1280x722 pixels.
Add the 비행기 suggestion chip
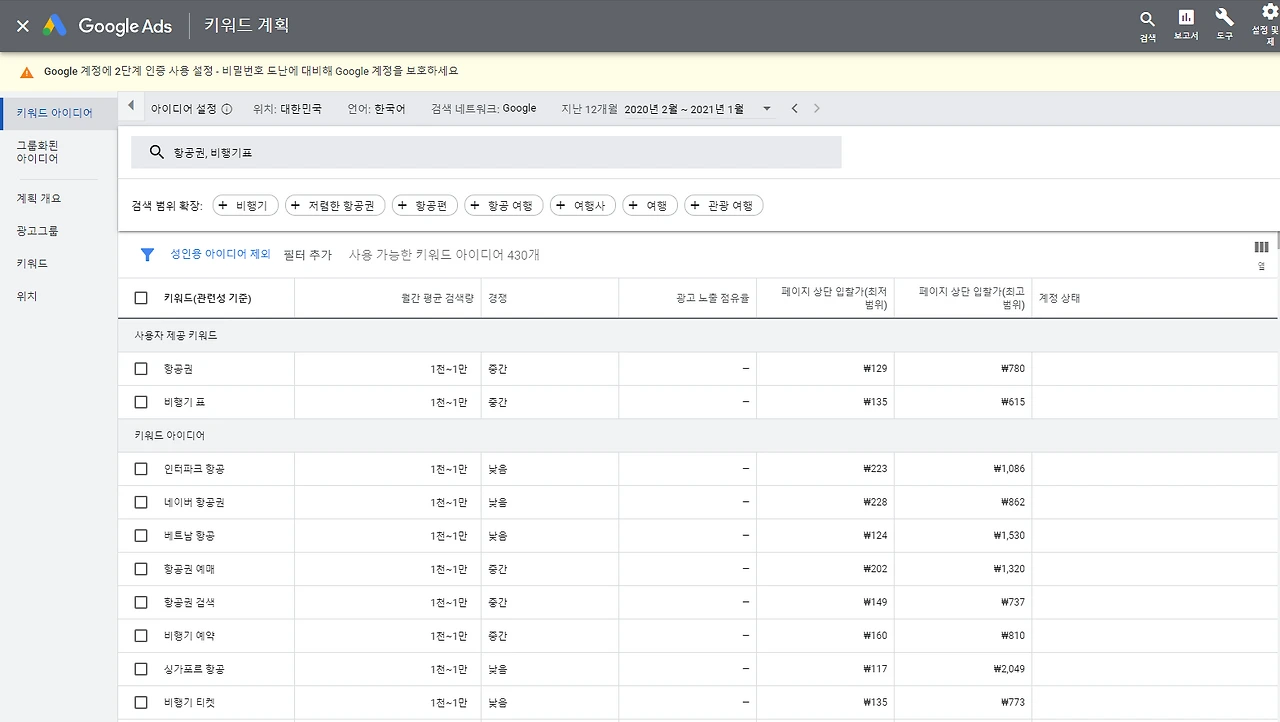point(245,205)
